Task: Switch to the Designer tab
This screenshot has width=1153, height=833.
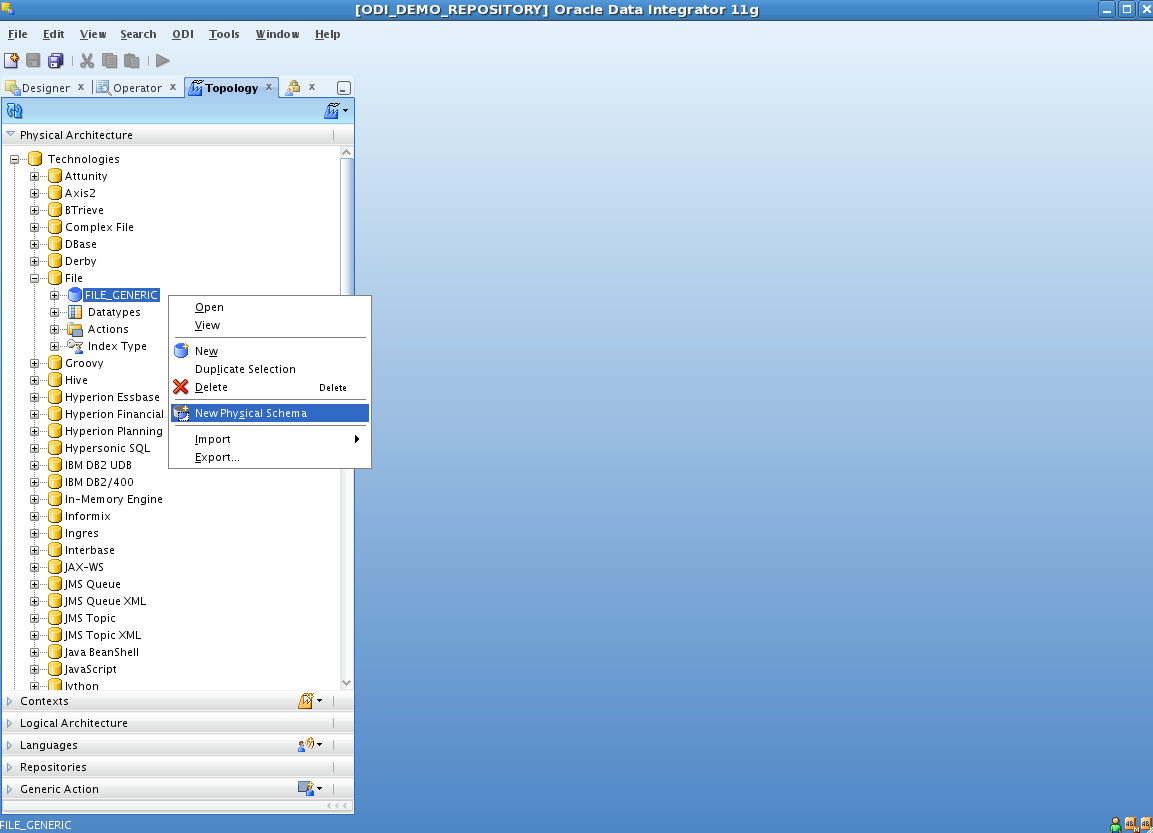Action: (46, 87)
